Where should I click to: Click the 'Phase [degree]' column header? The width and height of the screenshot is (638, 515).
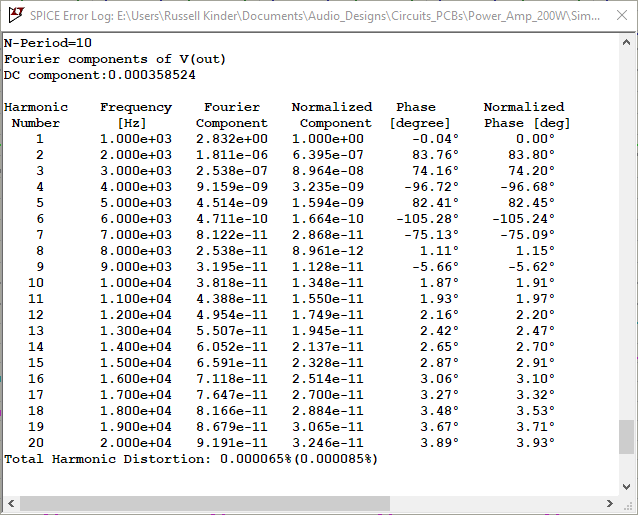[x=420, y=115]
